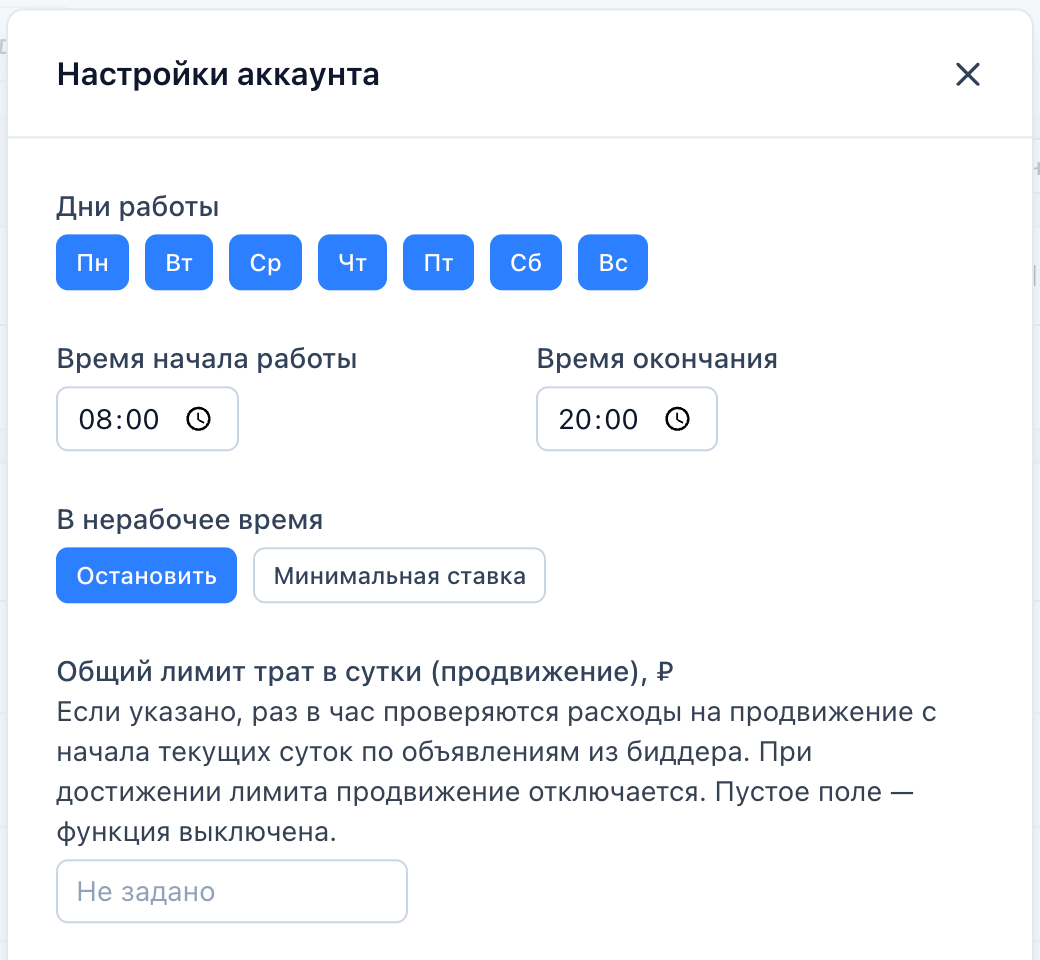Toggle the Сб working day

click(526, 262)
